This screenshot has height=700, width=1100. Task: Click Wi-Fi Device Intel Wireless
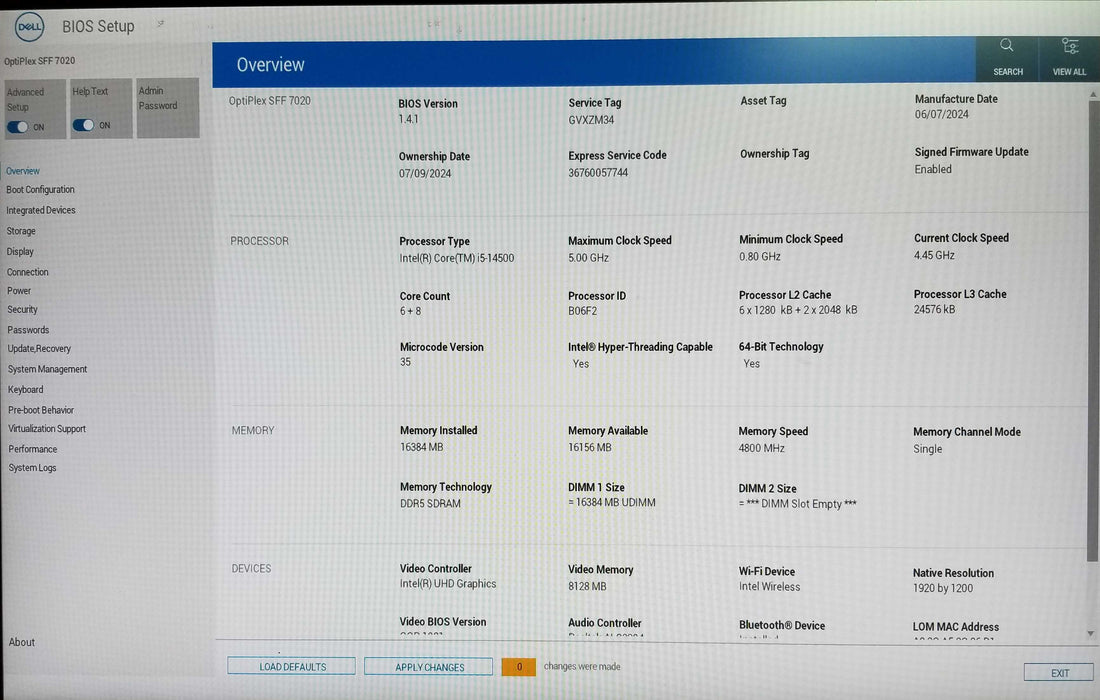click(x=770, y=587)
